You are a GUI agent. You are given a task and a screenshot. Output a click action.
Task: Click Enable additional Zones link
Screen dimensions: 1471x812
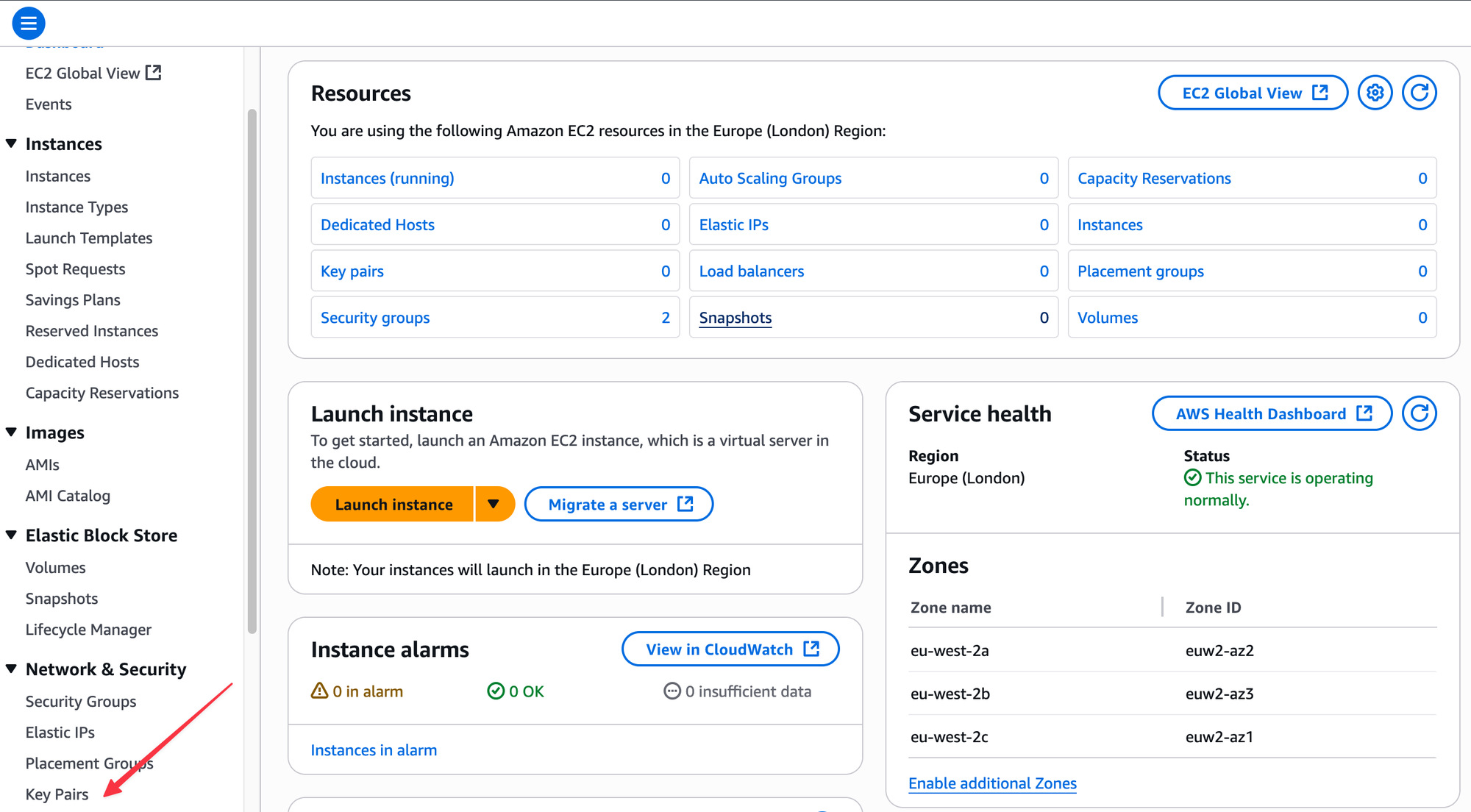coord(992,783)
